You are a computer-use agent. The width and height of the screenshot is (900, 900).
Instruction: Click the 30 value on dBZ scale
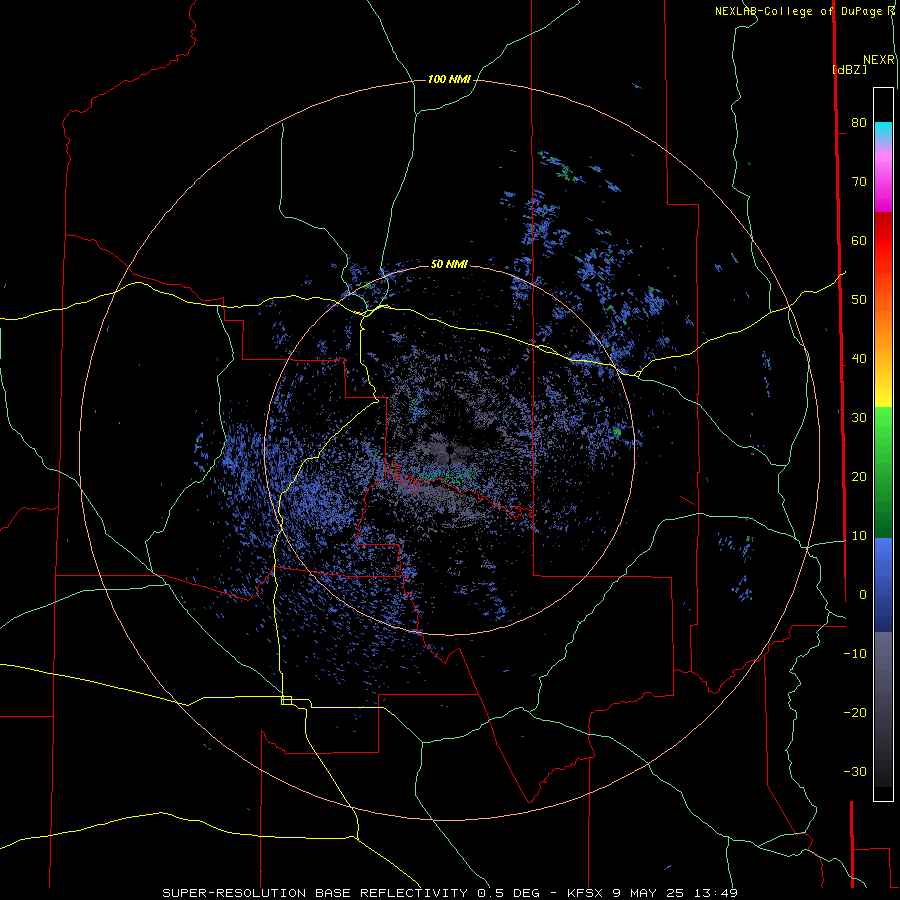tap(859, 418)
